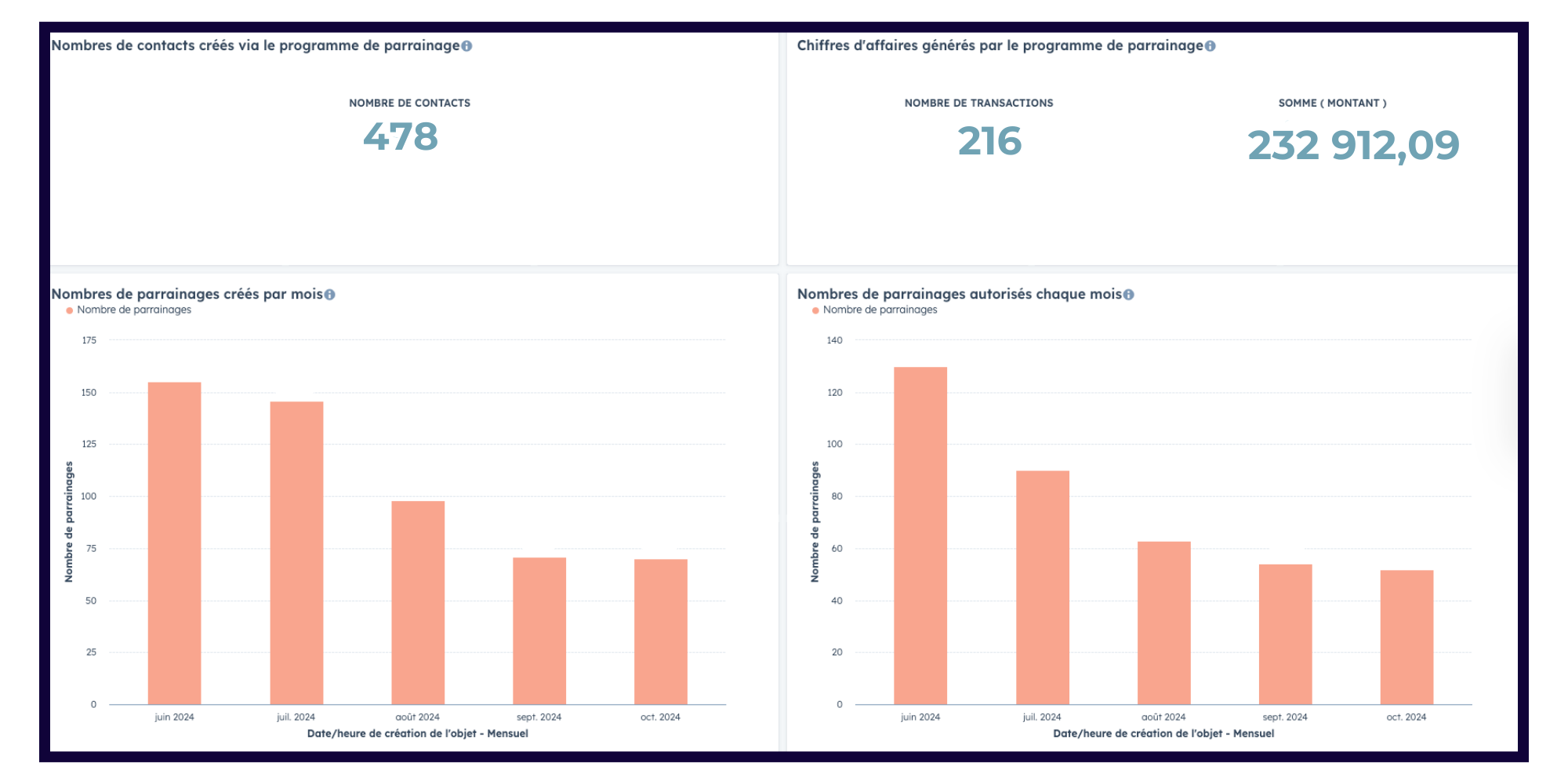Select the 232 912,09 amount value
1568x784 pixels.
click(1353, 146)
